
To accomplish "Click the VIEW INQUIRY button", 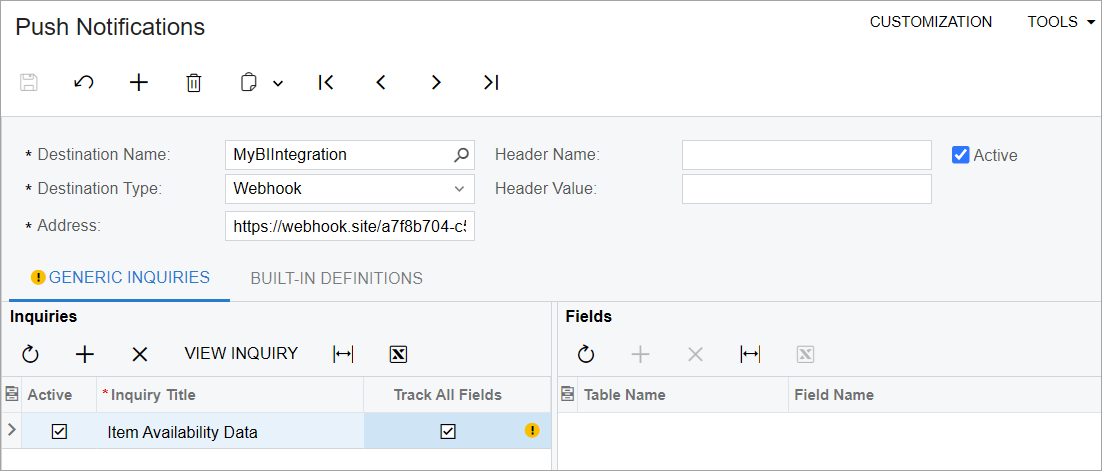I will click(x=241, y=353).
